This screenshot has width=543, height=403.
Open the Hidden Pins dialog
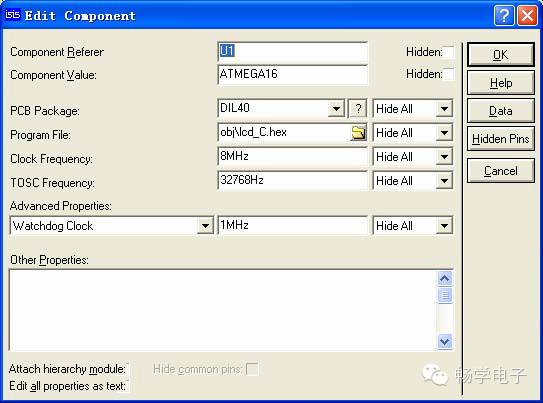[x=500, y=139]
